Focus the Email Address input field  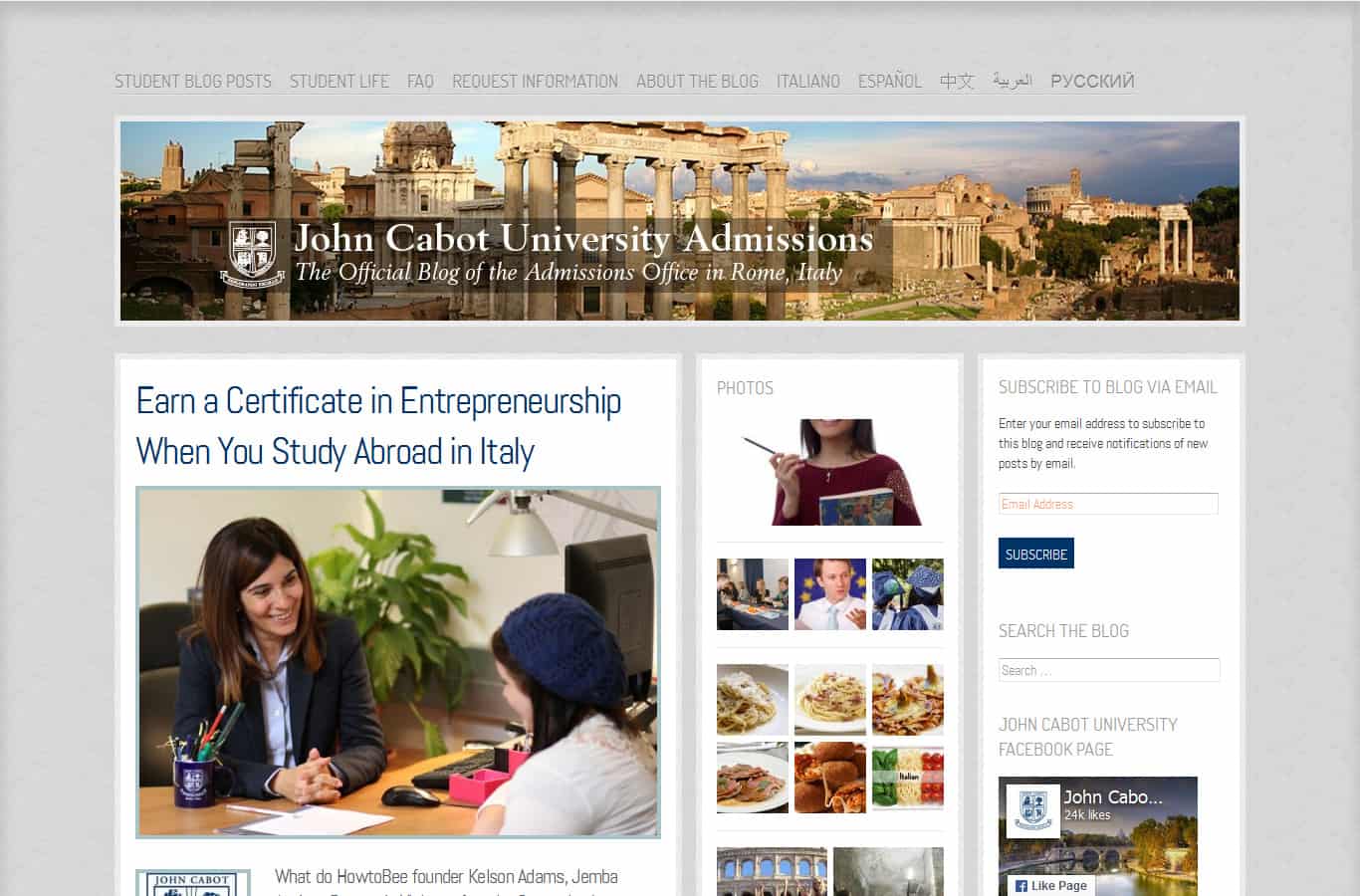coord(1108,504)
